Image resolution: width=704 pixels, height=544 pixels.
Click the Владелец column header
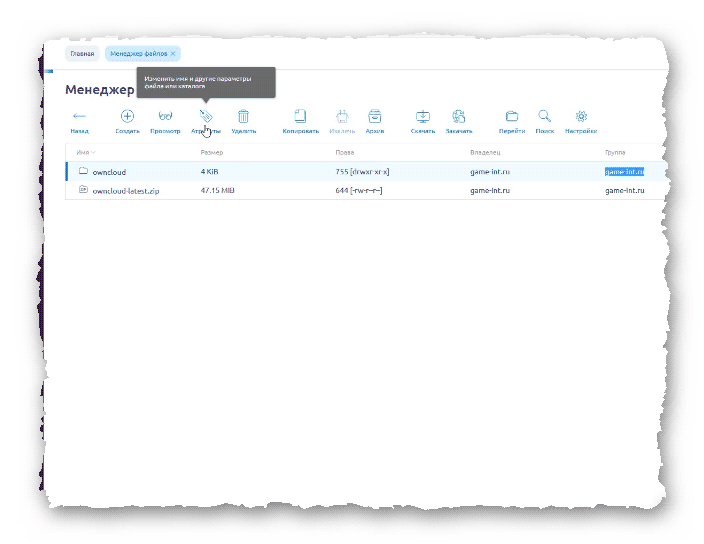point(485,153)
